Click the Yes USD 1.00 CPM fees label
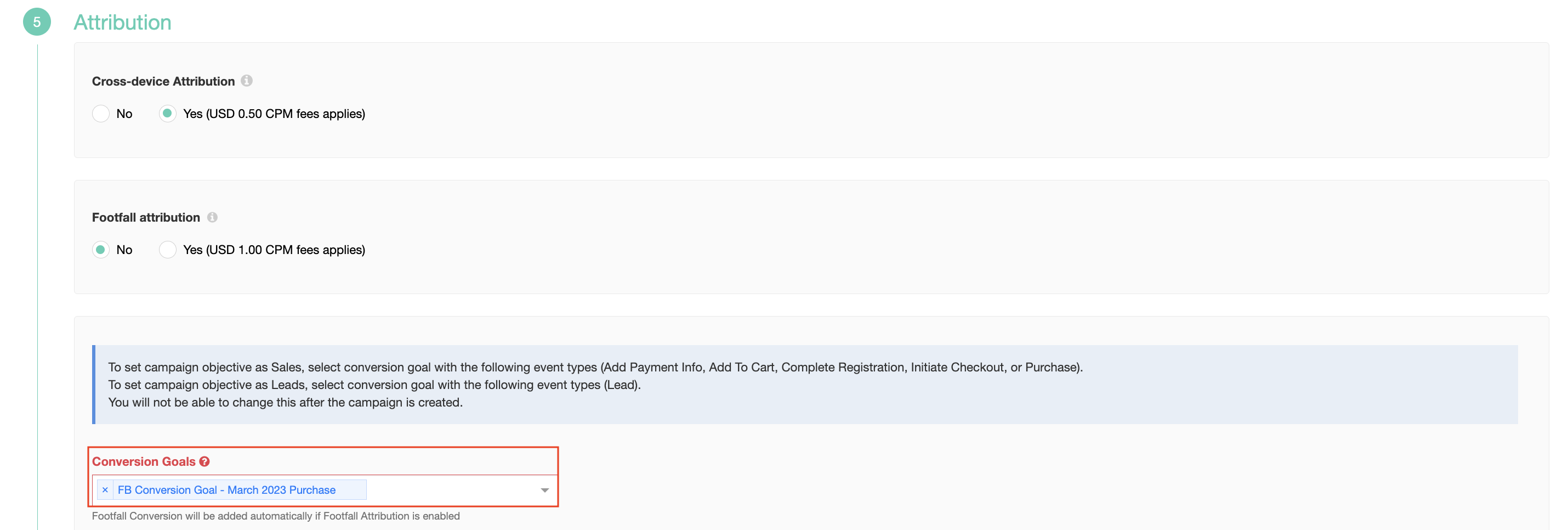Image resolution: width=1568 pixels, height=530 pixels. (x=274, y=250)
